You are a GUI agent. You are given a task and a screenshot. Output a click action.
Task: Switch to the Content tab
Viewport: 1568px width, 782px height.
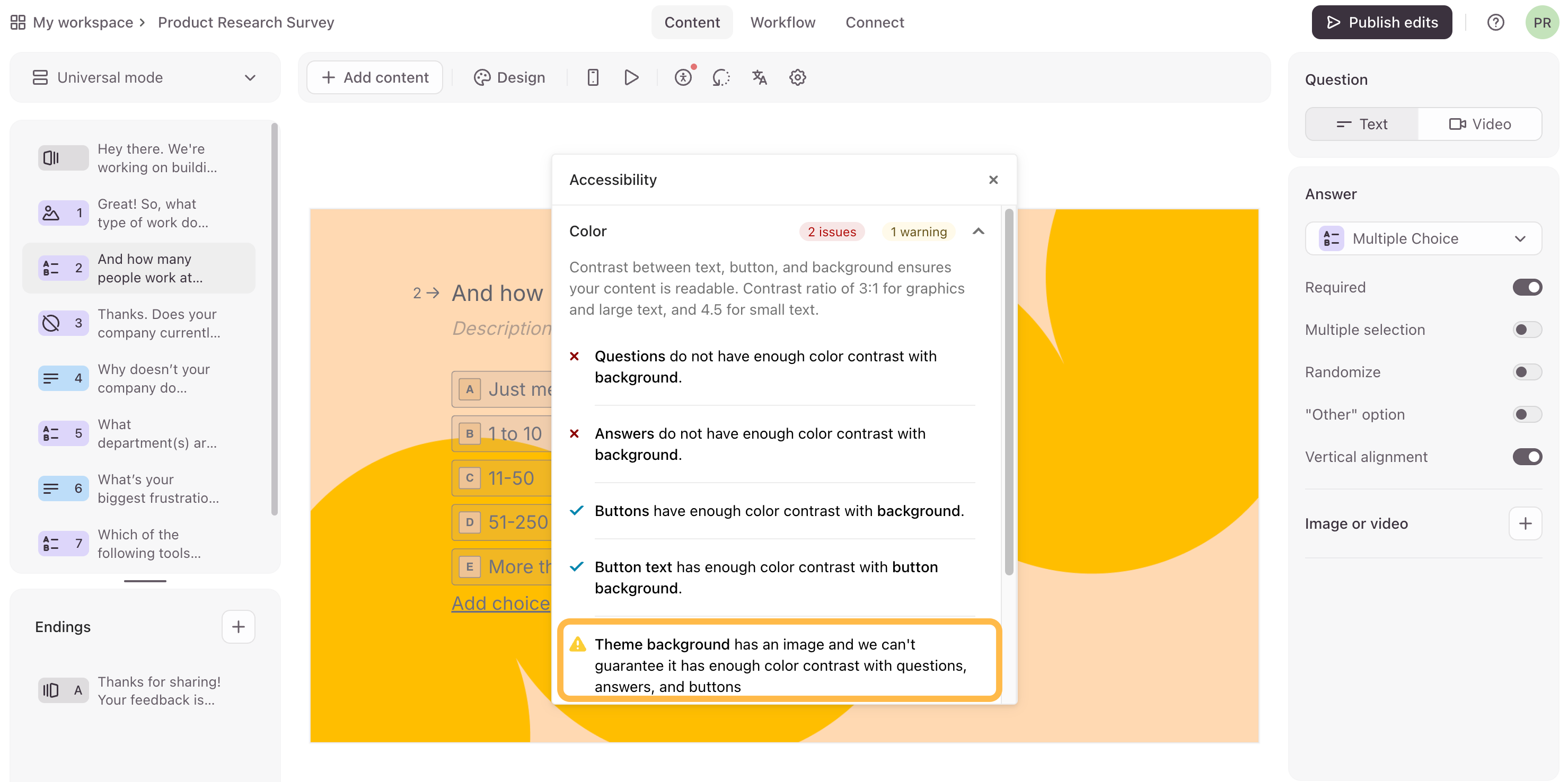(691, 22)
